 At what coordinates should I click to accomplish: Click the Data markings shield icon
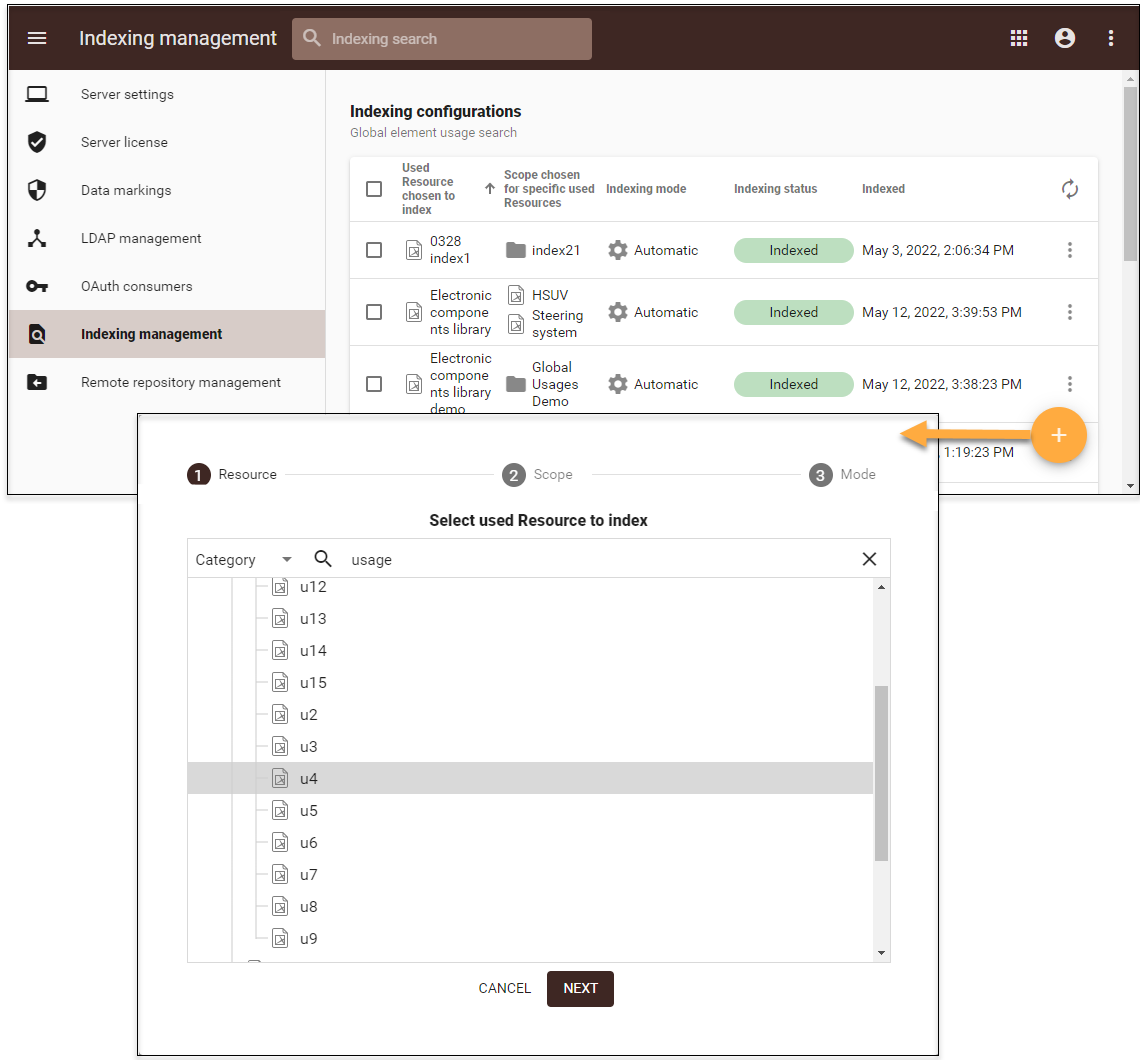37,190
